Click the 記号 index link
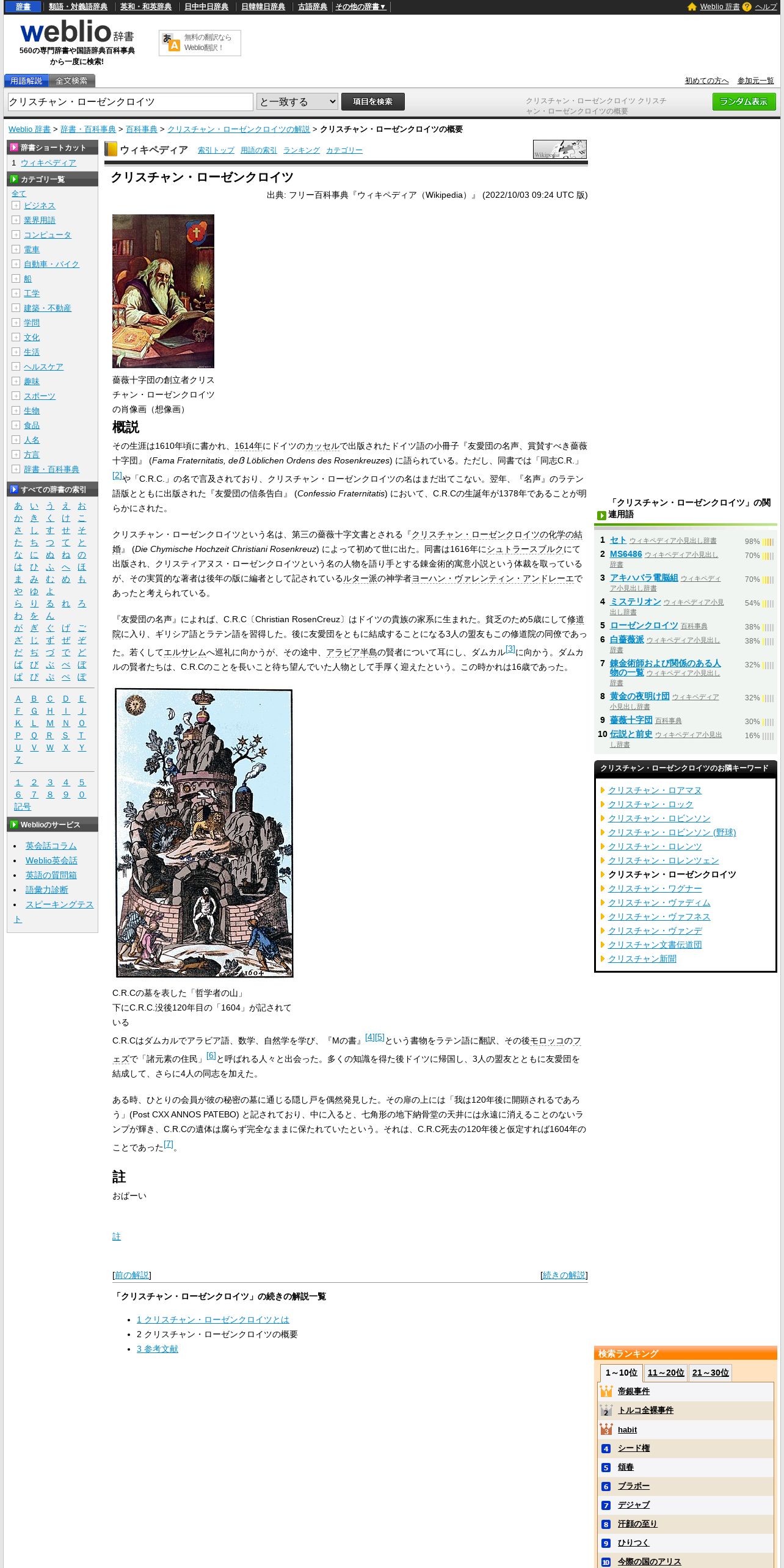 click(23, 807)
